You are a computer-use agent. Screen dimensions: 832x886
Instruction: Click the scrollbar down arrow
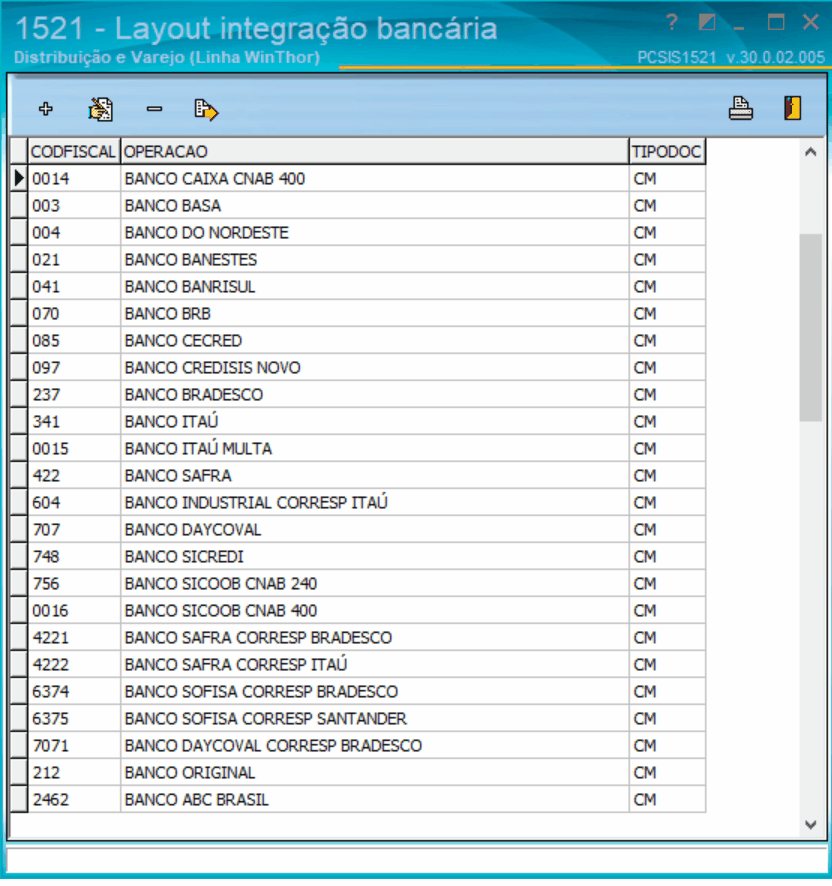pos(811,824)
